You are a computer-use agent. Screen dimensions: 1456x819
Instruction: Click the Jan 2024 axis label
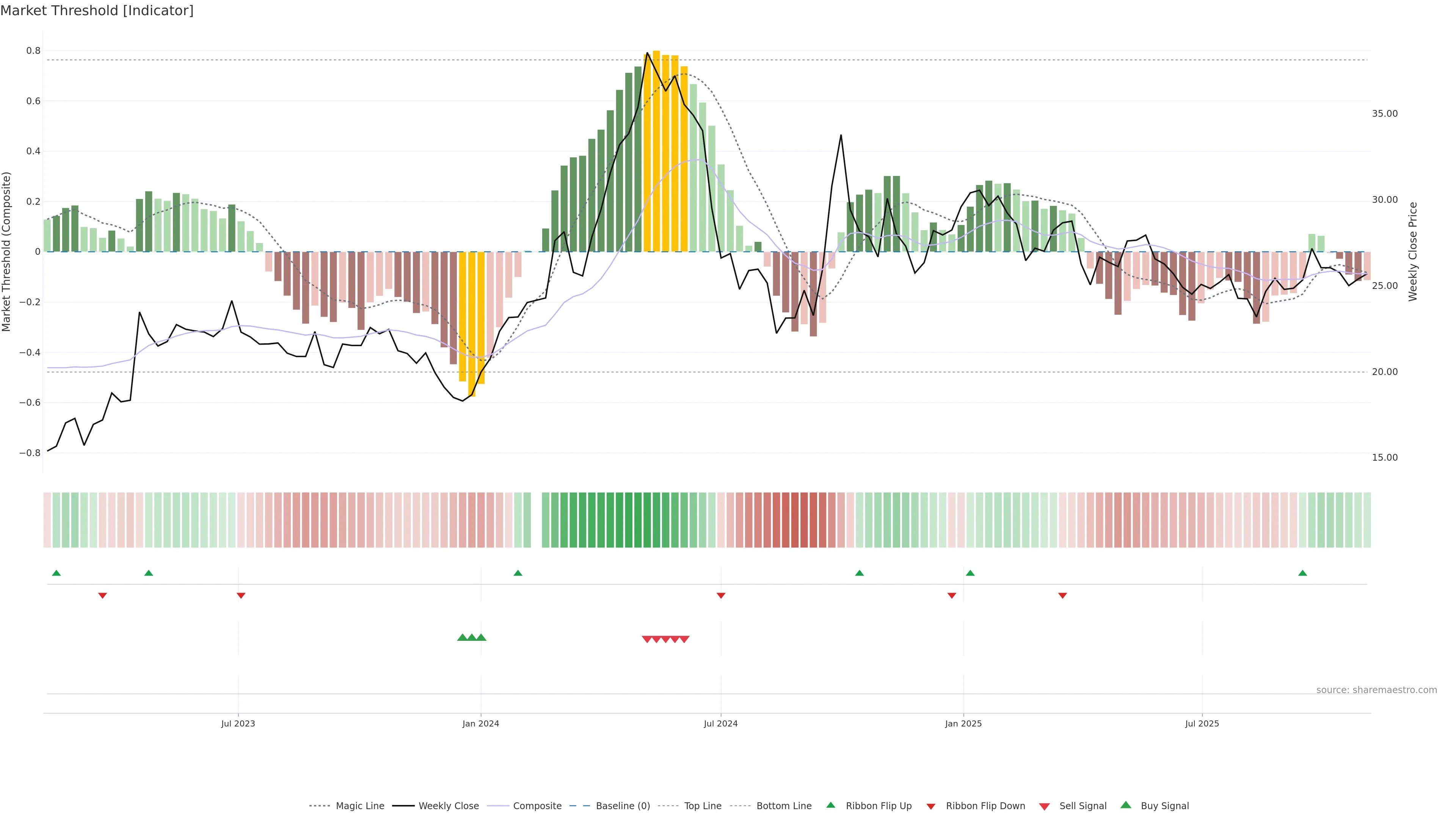coord(480,723)
